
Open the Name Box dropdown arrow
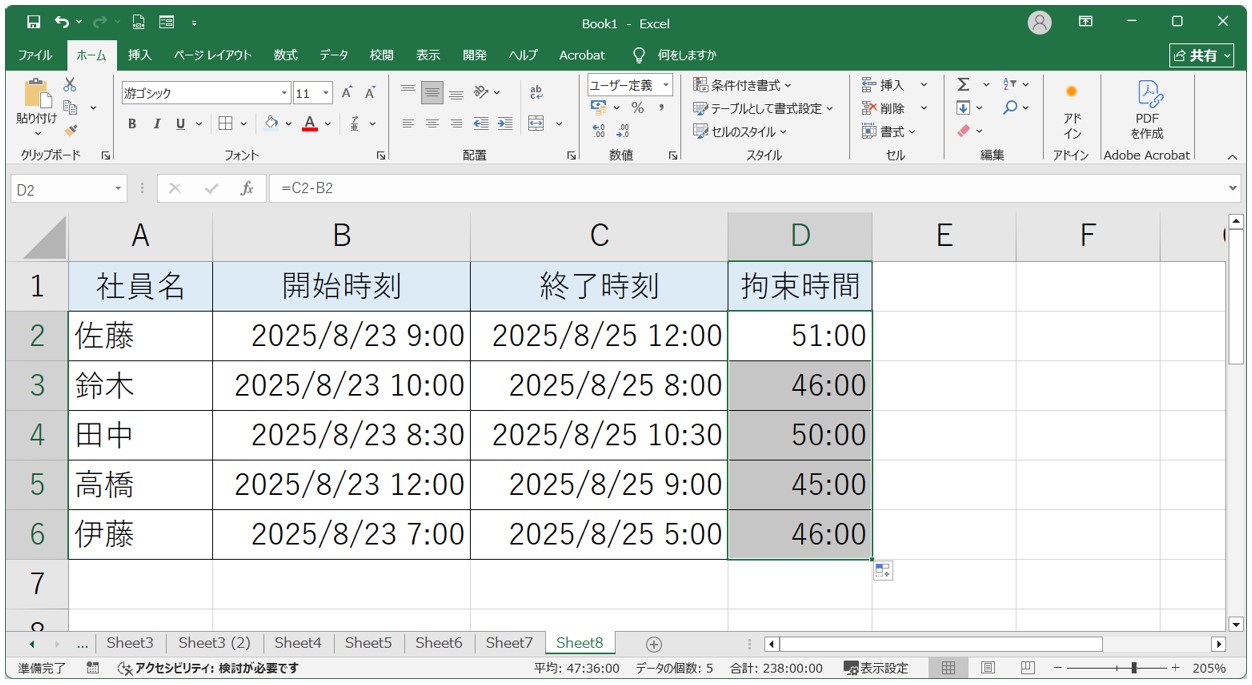point(119,188)
